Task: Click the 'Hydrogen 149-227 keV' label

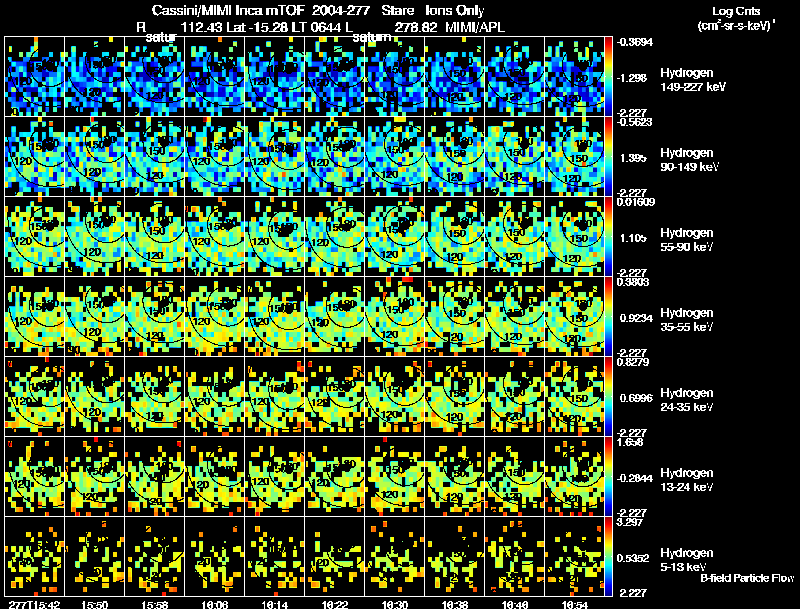Action: [x=692, y=80]
